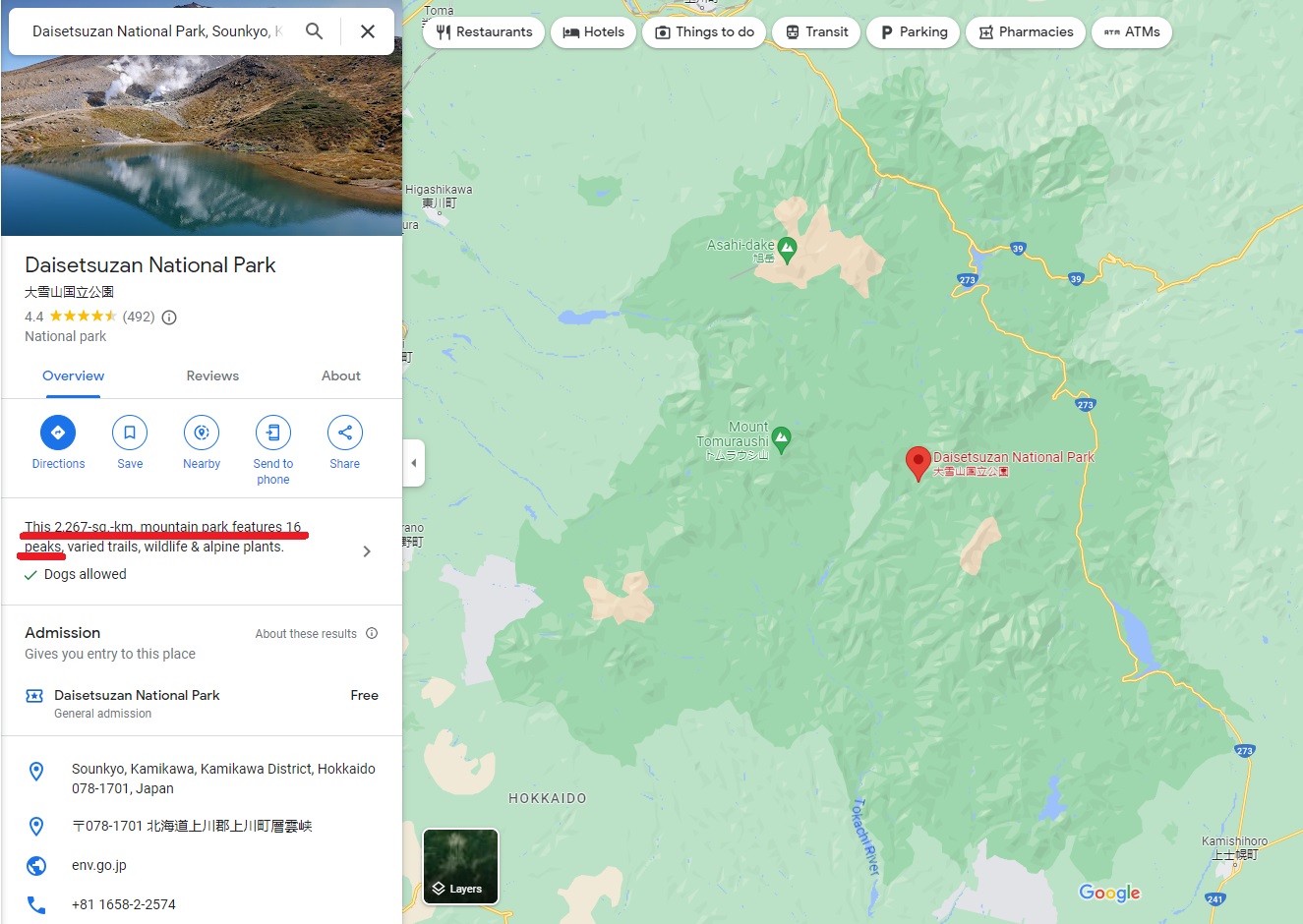The width and height of the screenshot is (1303, 924).
Task: Click the Send to phone icon
Action: [273, 433]
